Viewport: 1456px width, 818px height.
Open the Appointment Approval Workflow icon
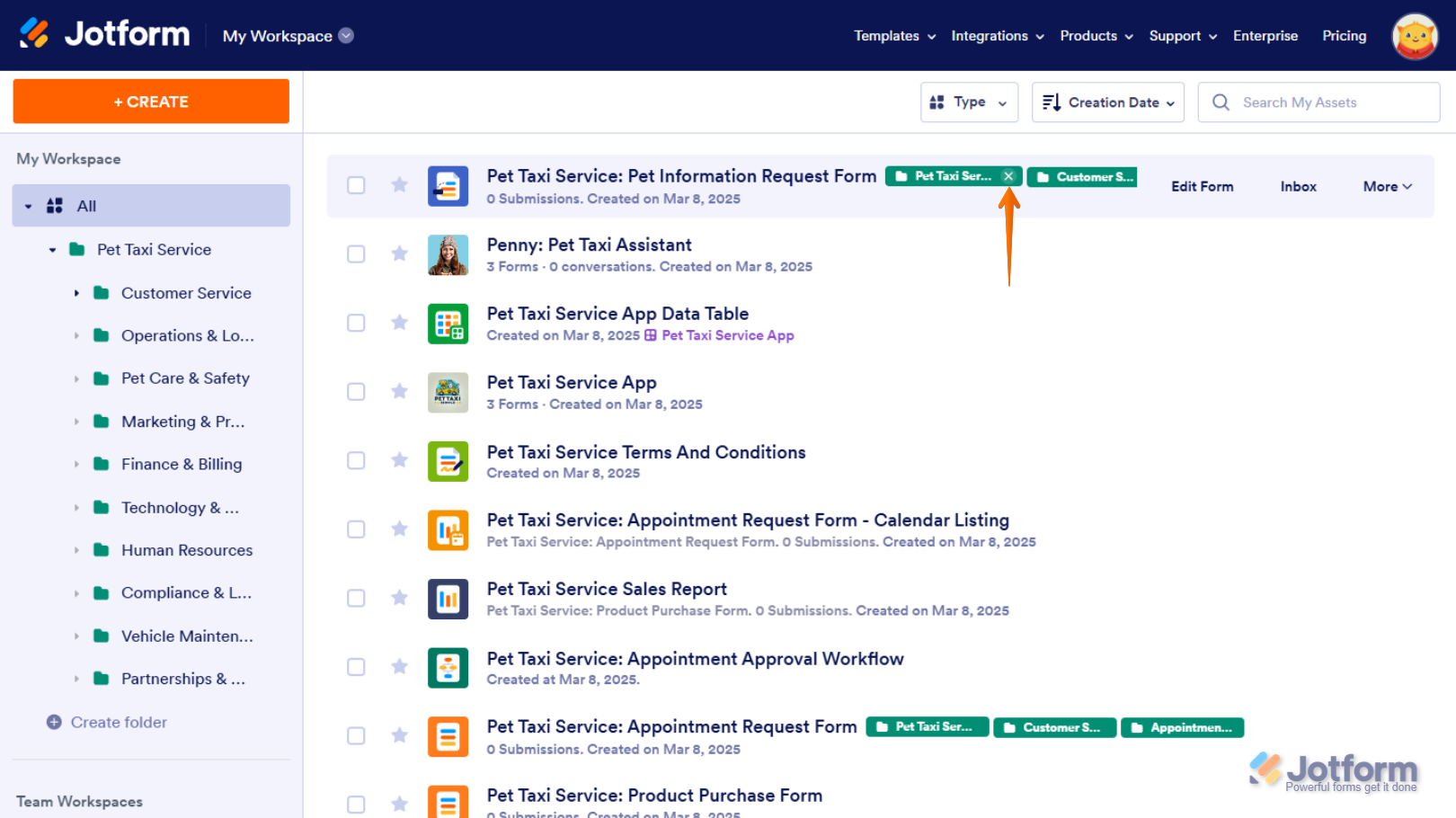pyautogui.click(x=448, y=667)
